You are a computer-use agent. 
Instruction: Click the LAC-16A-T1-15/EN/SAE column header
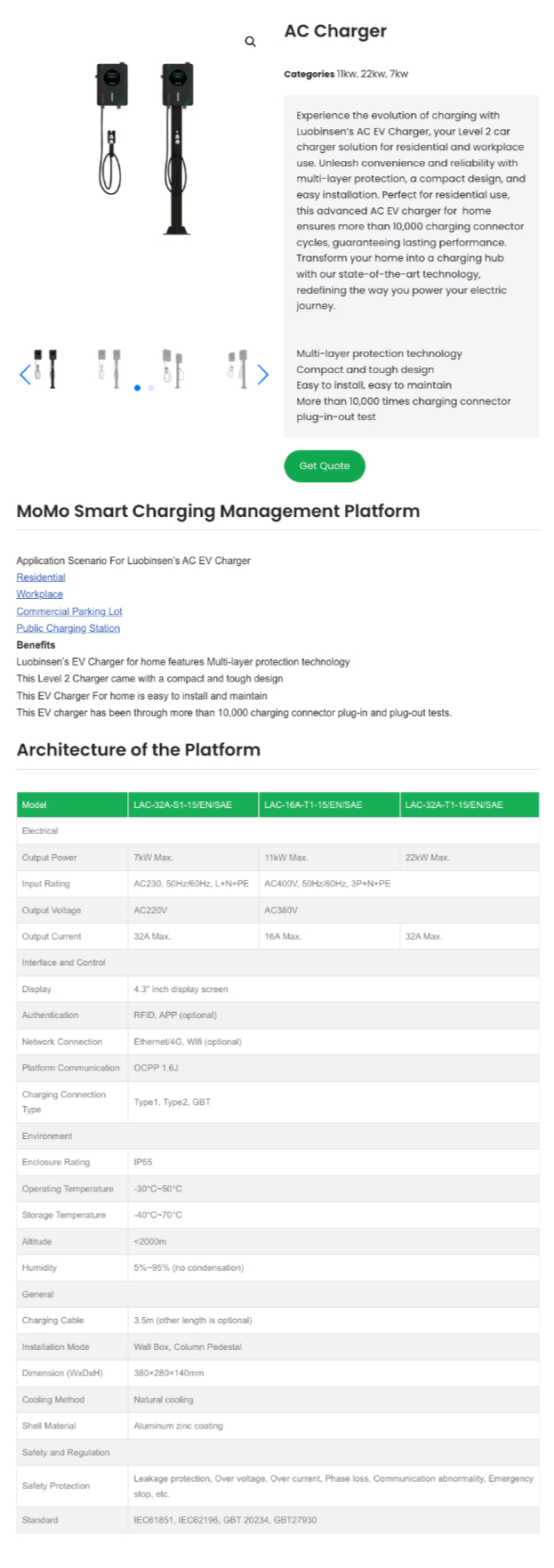coord(313,804)
